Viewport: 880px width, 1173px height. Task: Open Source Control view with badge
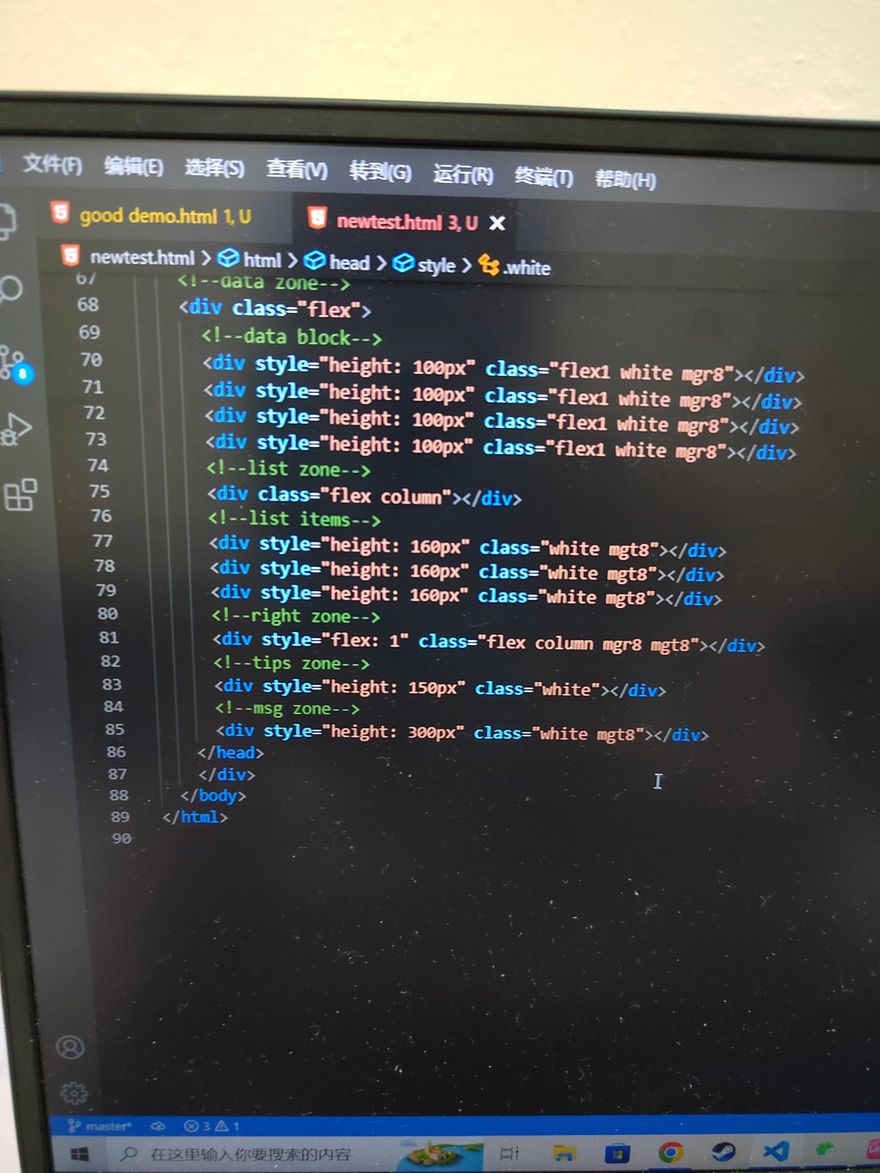click(x=14, y=362)
